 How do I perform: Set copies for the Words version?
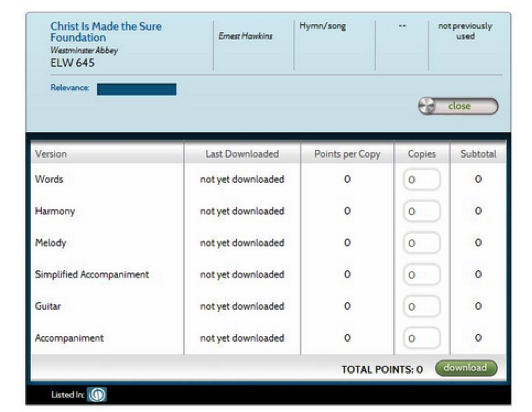pos(422,179)
